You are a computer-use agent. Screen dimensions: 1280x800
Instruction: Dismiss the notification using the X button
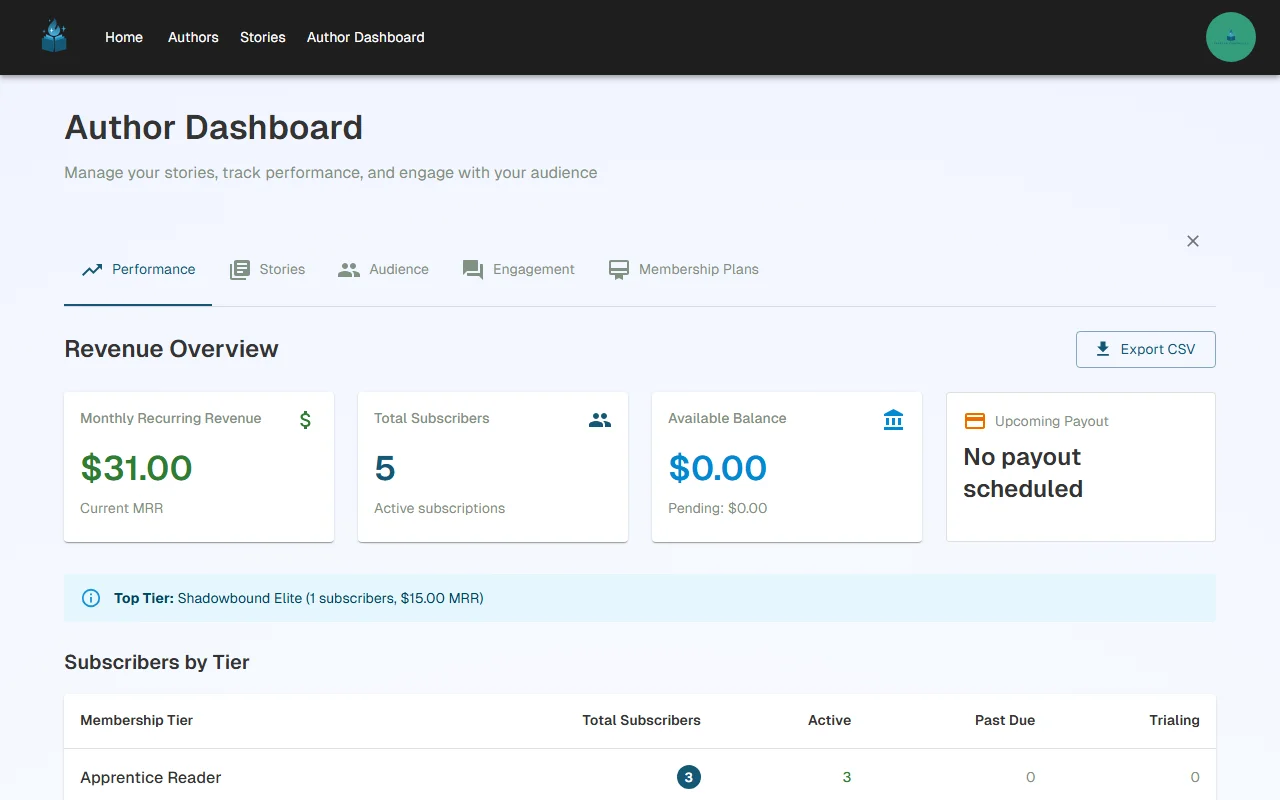1192,241
